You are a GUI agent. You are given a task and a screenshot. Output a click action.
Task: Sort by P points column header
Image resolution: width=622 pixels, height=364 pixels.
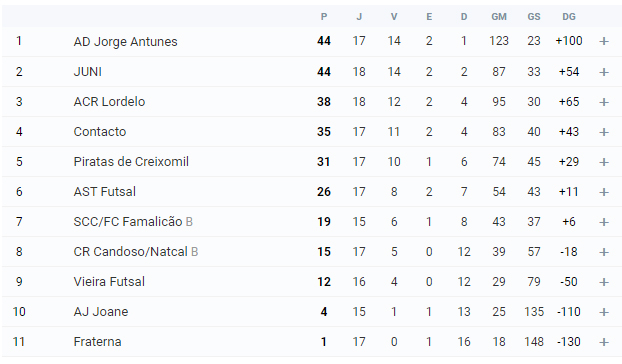pos(324,17)
